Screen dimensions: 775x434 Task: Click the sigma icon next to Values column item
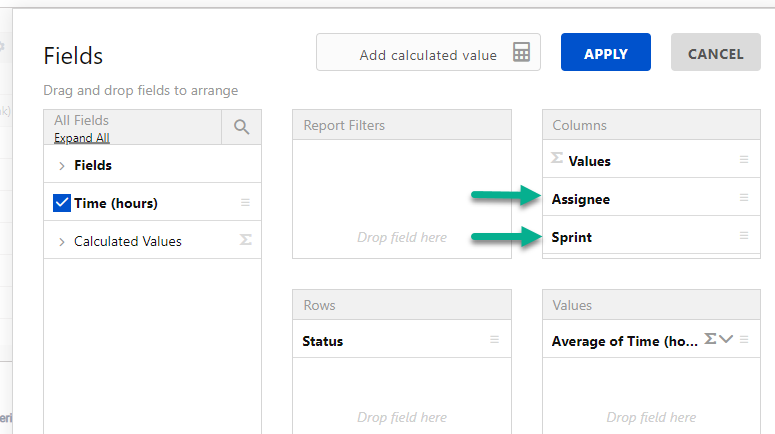(x=557, y=158)
